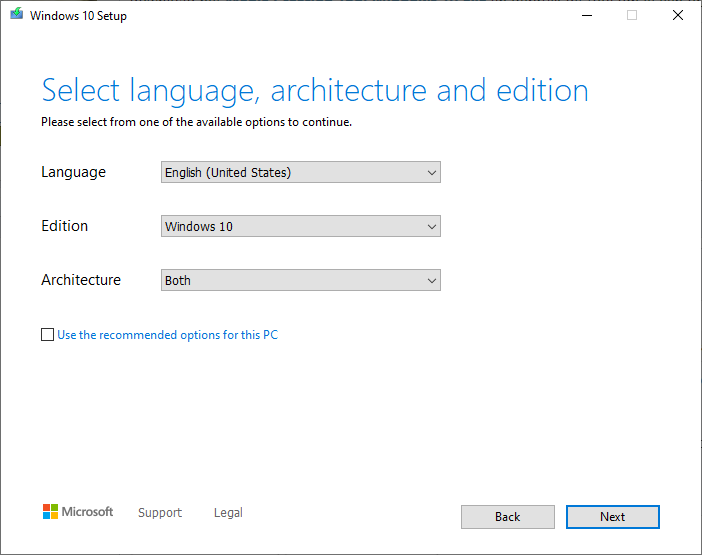
Task: Click the Windows 10 edition field
Action: click(290, 227)
